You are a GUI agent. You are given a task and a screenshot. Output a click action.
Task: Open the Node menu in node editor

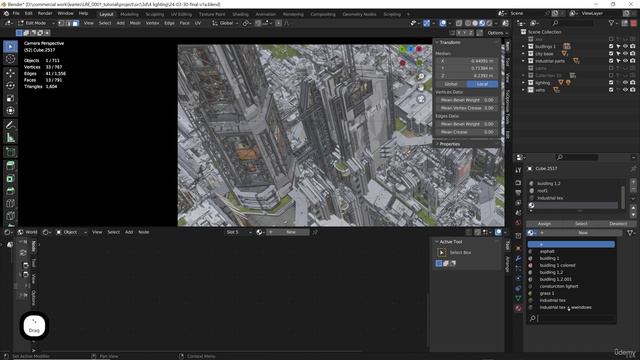[143, 232]
